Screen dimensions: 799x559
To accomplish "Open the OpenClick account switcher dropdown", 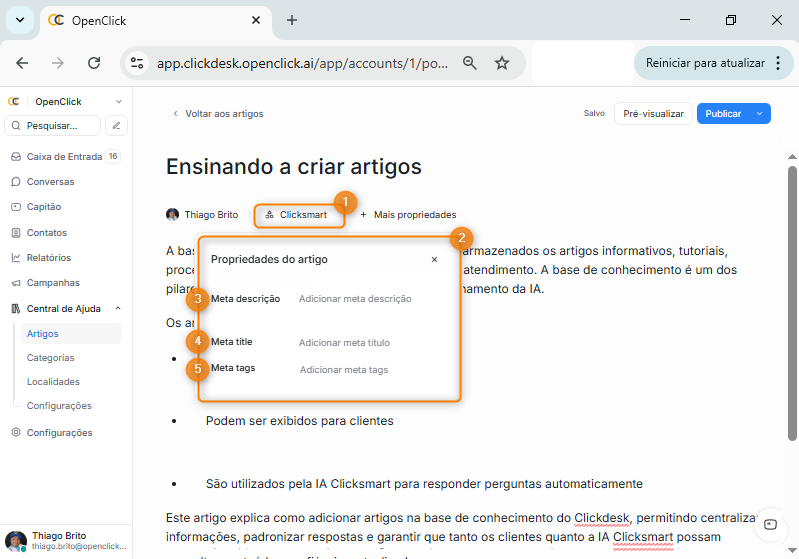I will coord(119,102).
